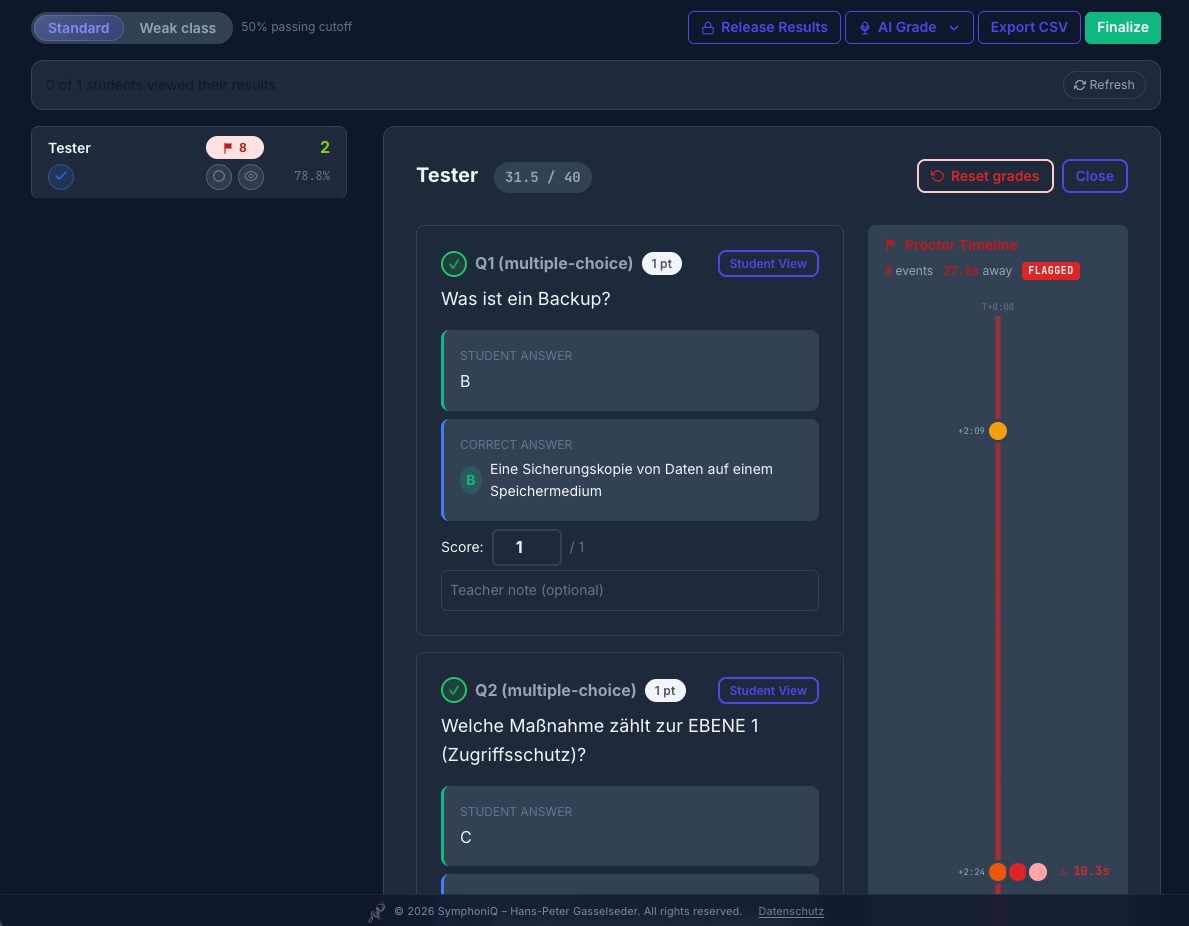Click the SymphoniQ footer logo icon

(x=377, y=912)
